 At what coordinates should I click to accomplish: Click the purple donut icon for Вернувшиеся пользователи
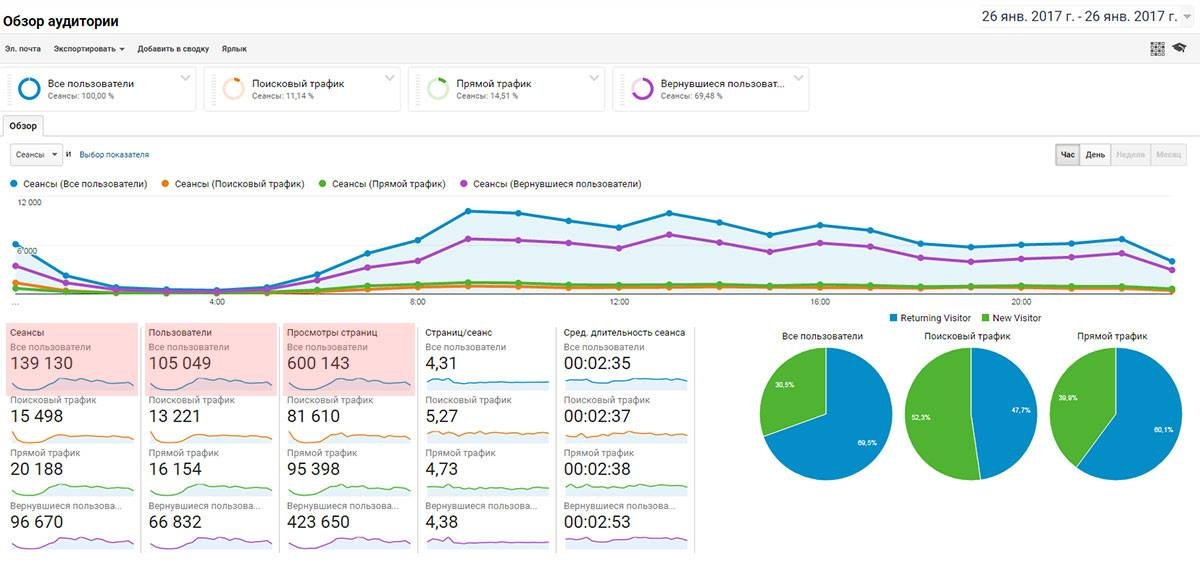[x=642, y=89]
